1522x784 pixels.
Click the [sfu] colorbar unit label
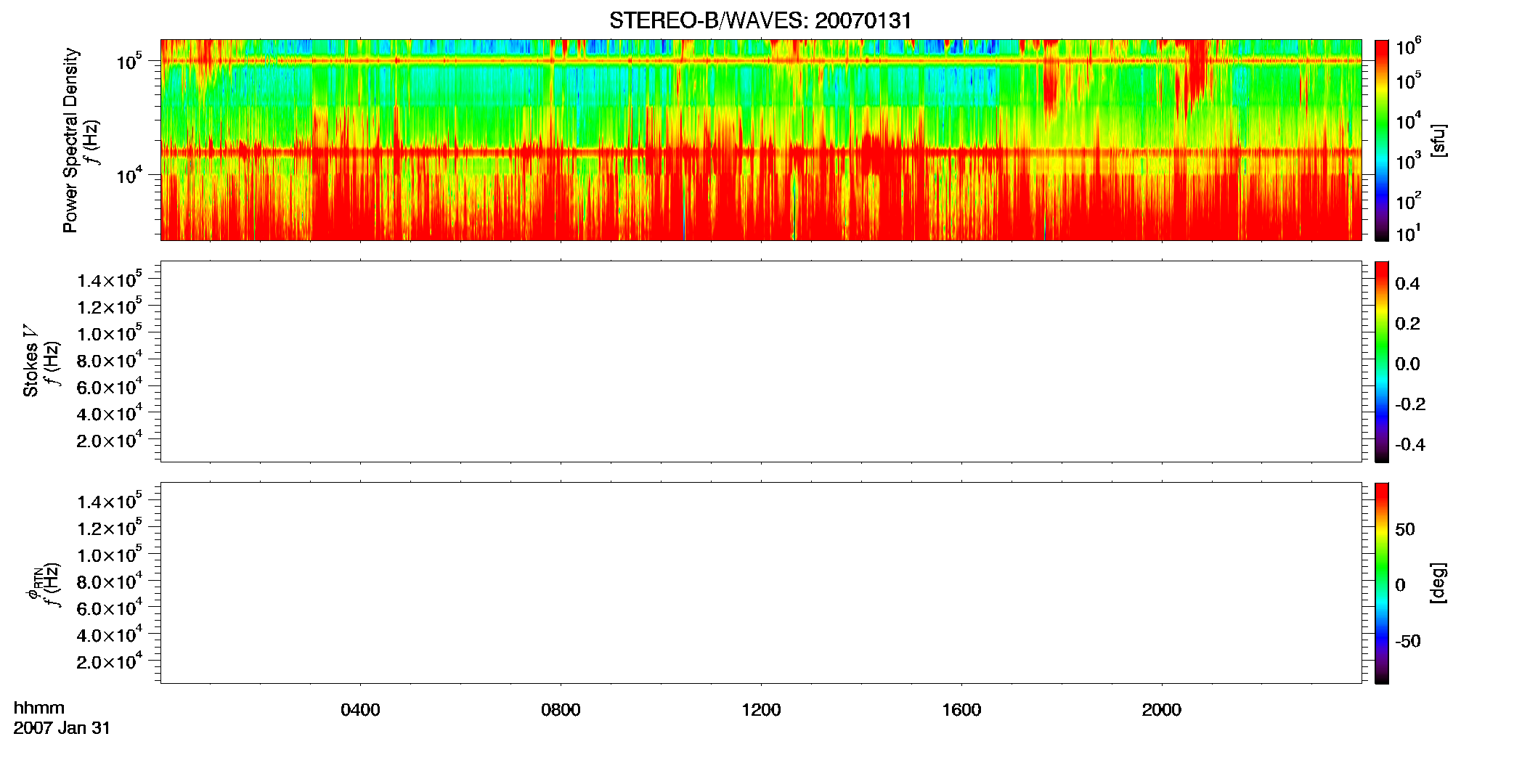[1438, 140]
